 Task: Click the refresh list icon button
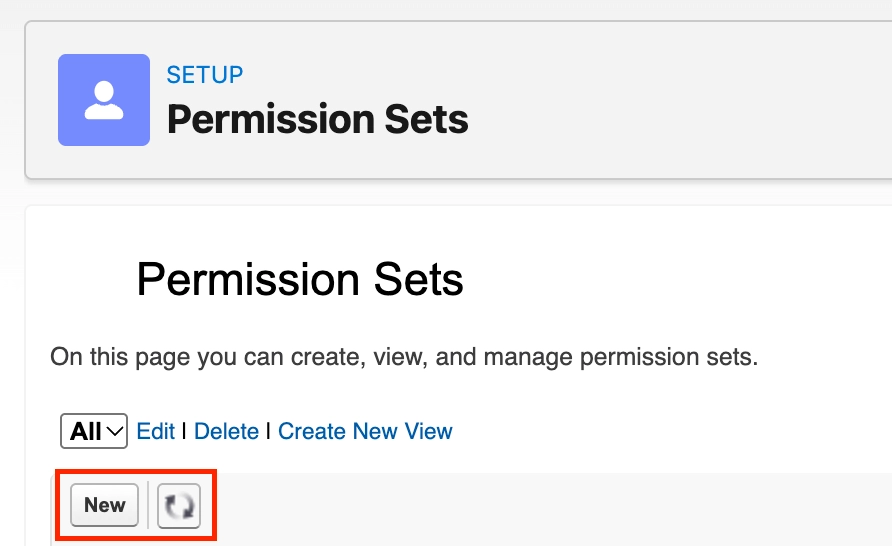click(179, 506)
